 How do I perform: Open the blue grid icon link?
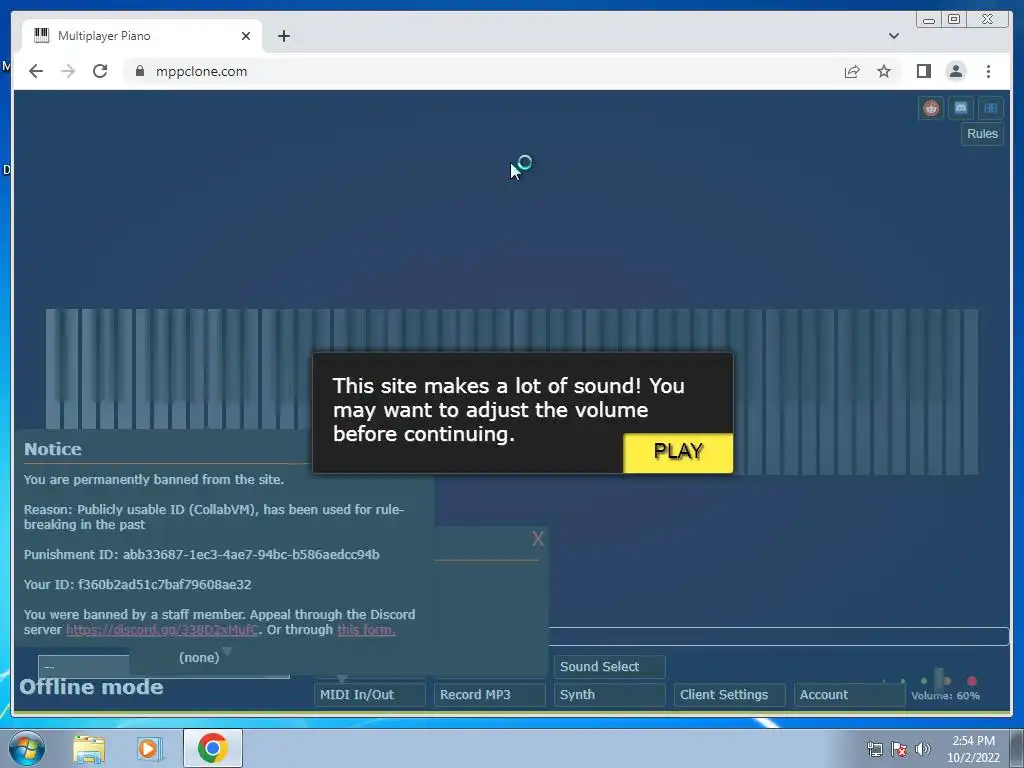tap(991, 108)
